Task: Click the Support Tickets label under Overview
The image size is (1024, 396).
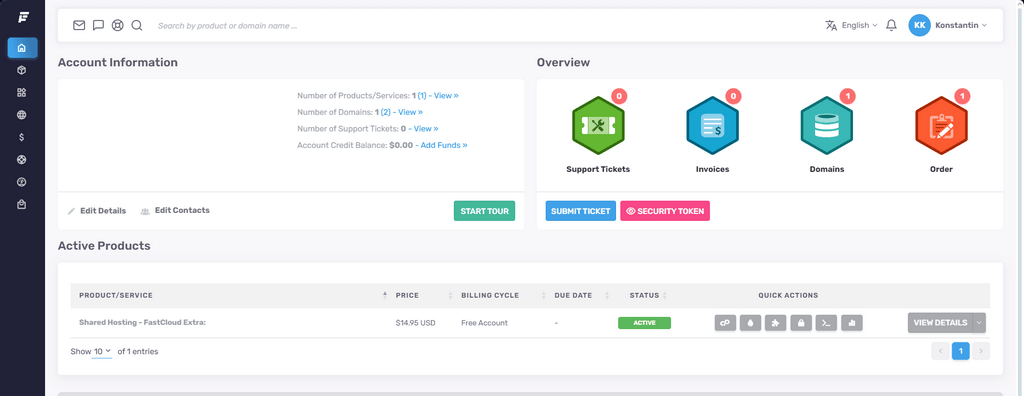Action: pos(598,169)
